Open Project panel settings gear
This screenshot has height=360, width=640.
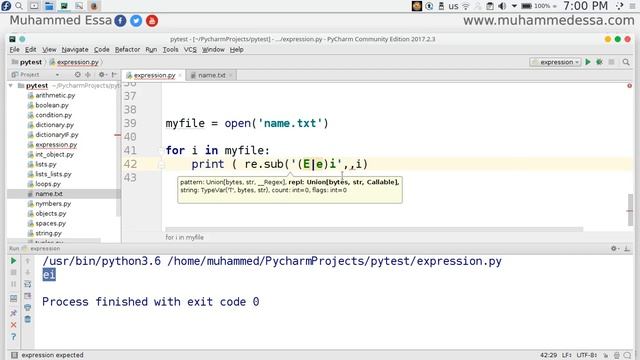pos(102,75)
